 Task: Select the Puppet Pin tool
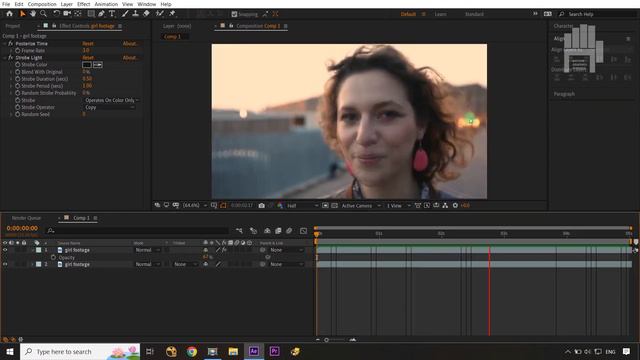point(172,14)
